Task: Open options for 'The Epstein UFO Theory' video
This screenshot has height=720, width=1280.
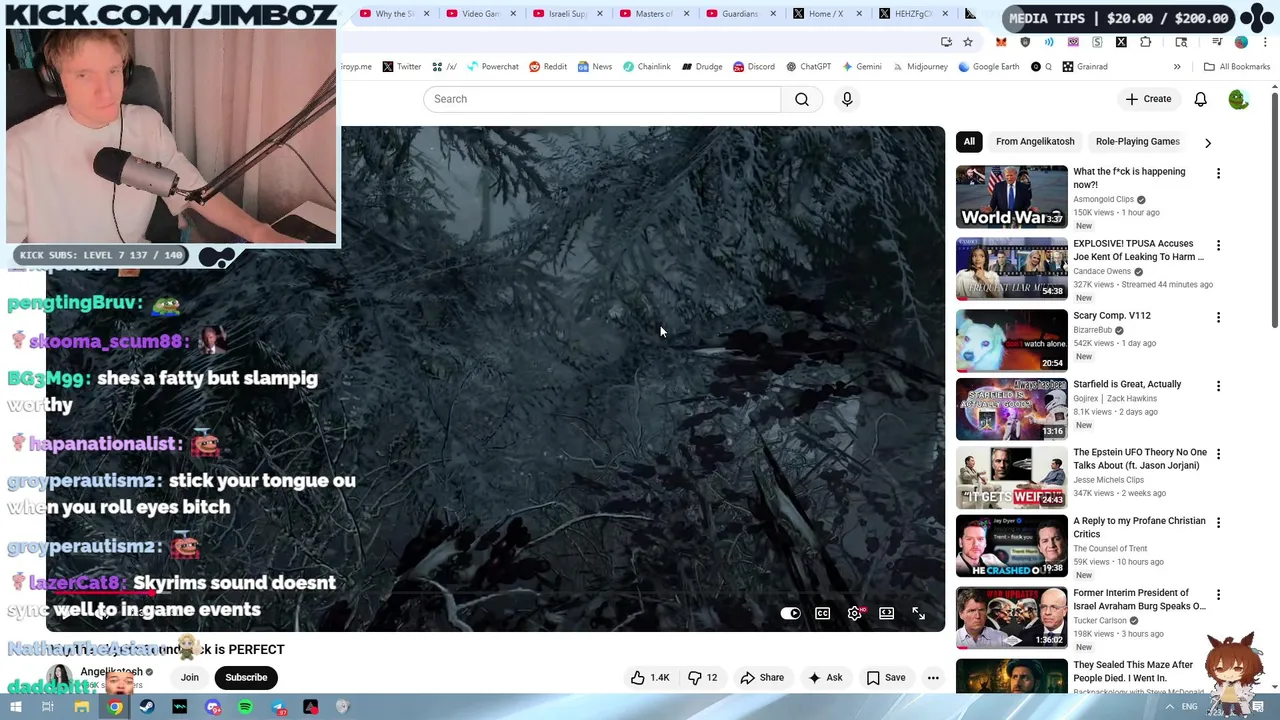Action: click(1218, 454)
